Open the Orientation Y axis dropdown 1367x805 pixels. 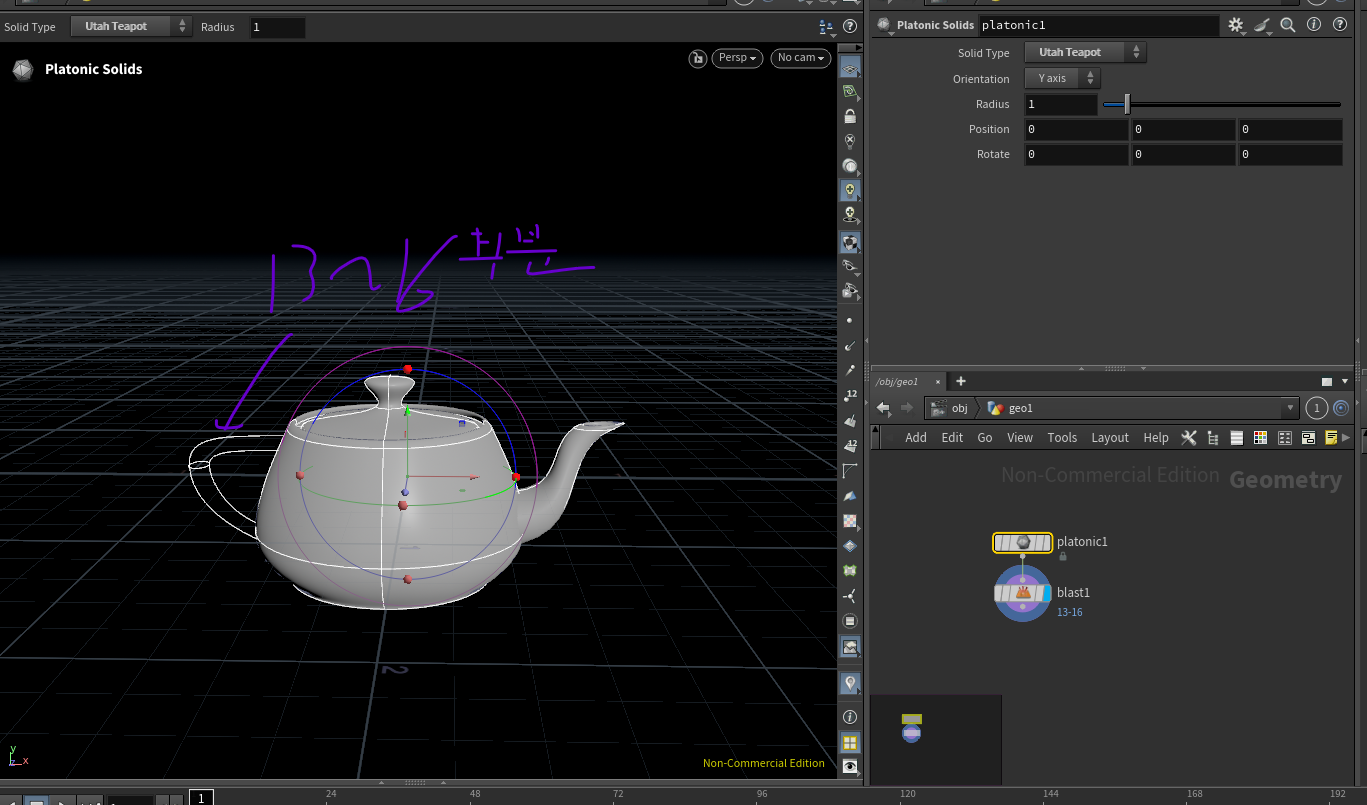tap(1062, 78)
